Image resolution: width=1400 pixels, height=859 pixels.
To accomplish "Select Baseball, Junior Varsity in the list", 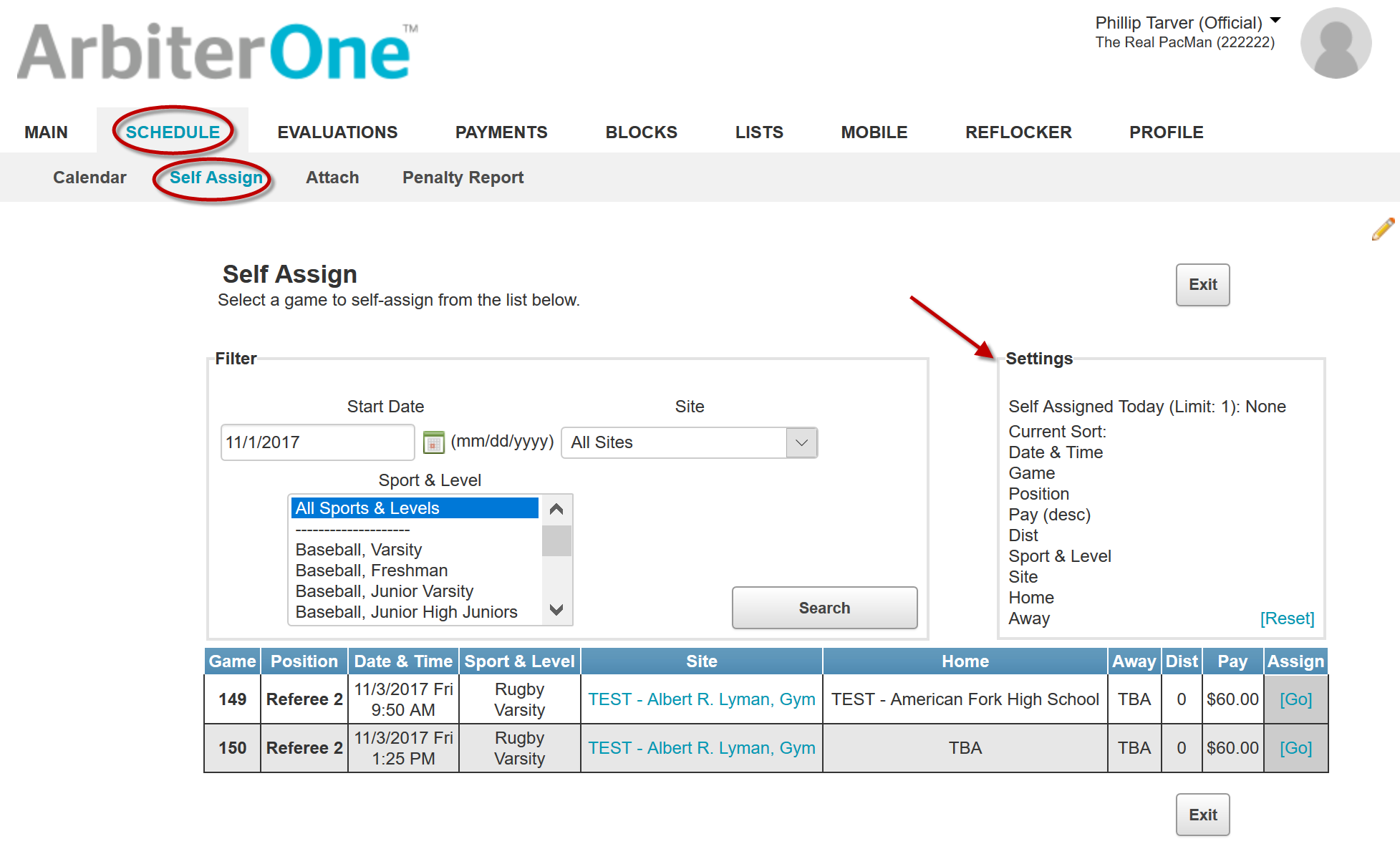I will pos(415,591).
